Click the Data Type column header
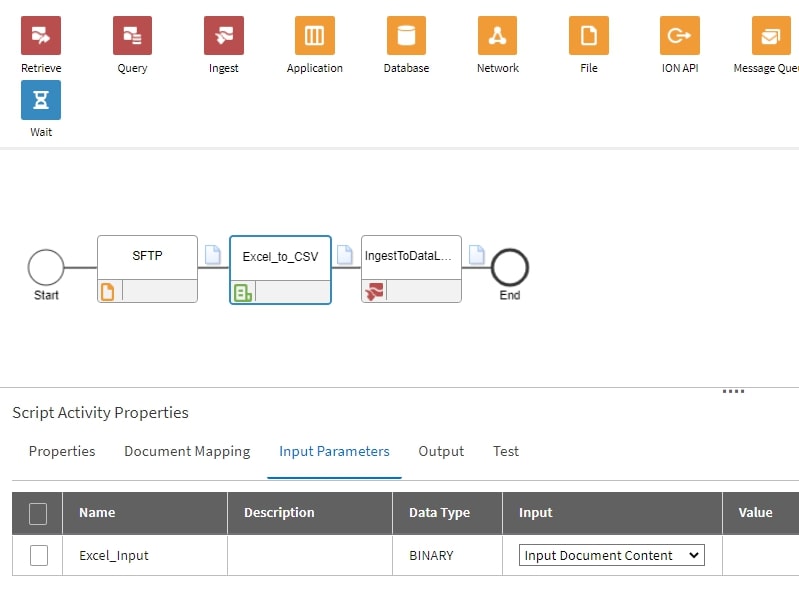This screenshot has width=799, height=612. pyautogui.click(x=447, y=513)
